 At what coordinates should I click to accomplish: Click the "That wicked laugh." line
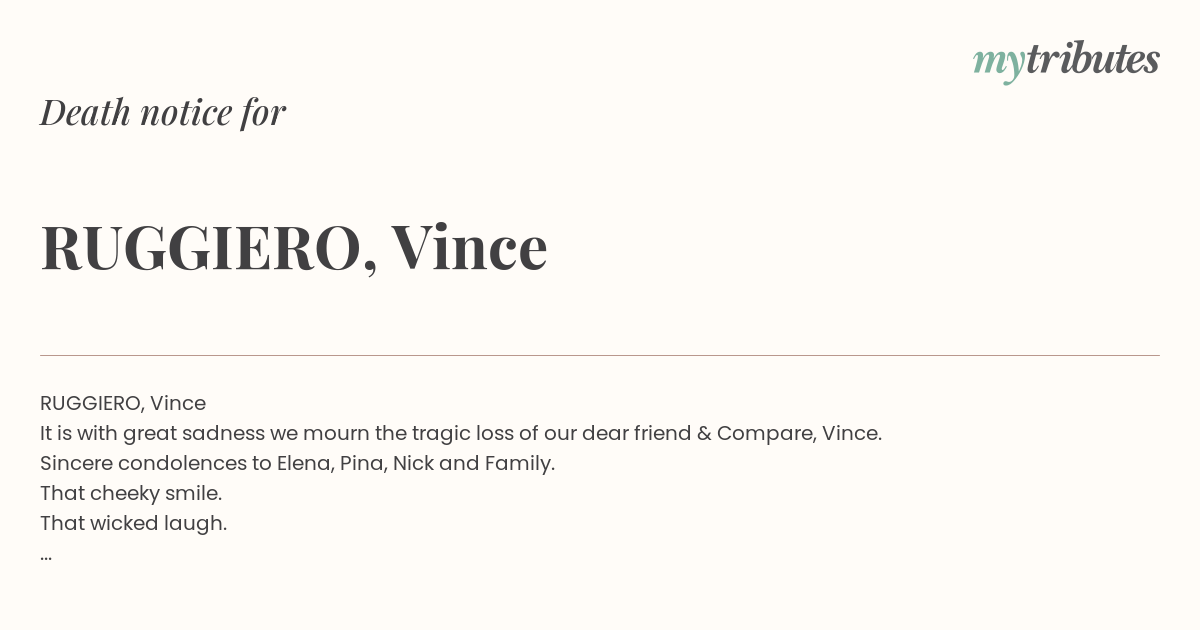134,523
